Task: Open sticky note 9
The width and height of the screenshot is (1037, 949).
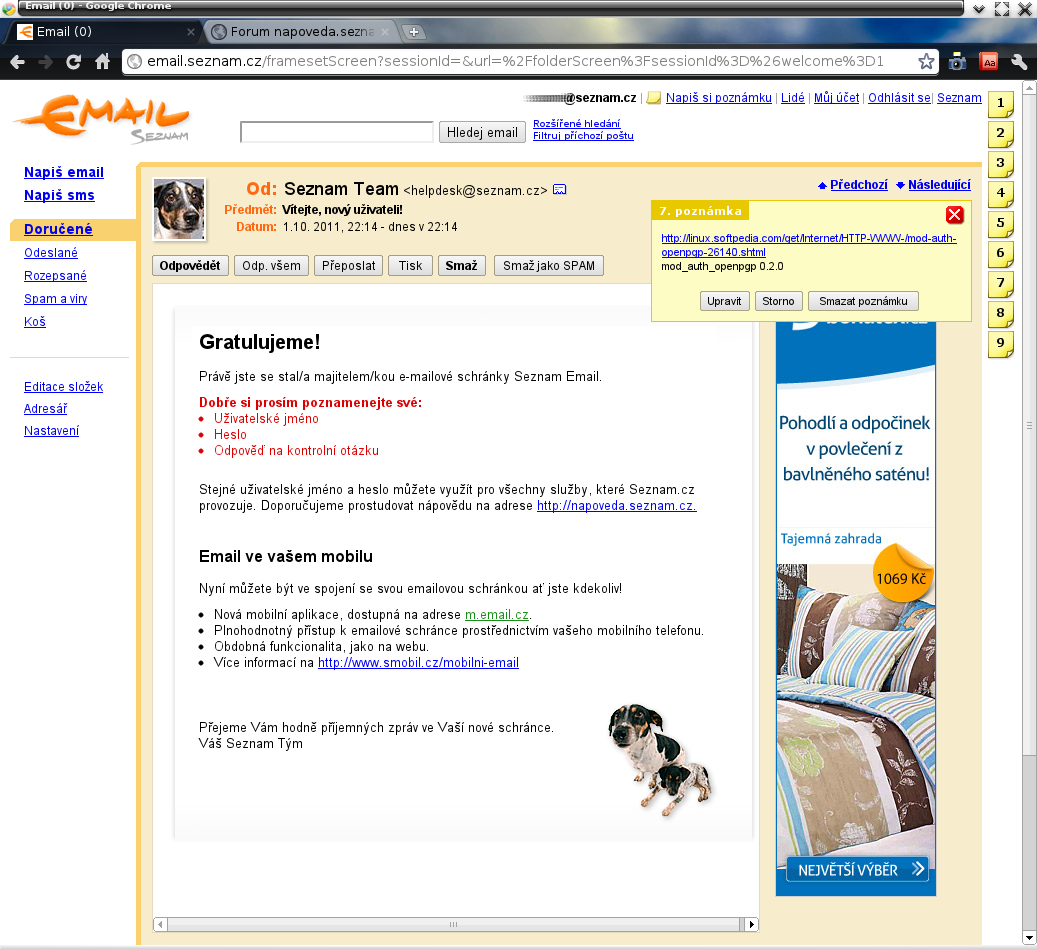Action: (x=1000, y=343)
